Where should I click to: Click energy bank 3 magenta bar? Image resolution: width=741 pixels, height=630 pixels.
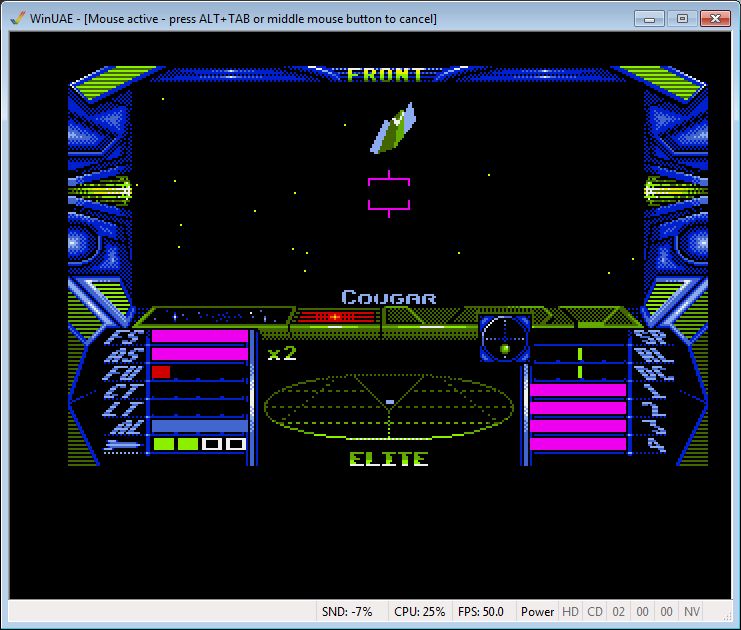pos(578,426)
